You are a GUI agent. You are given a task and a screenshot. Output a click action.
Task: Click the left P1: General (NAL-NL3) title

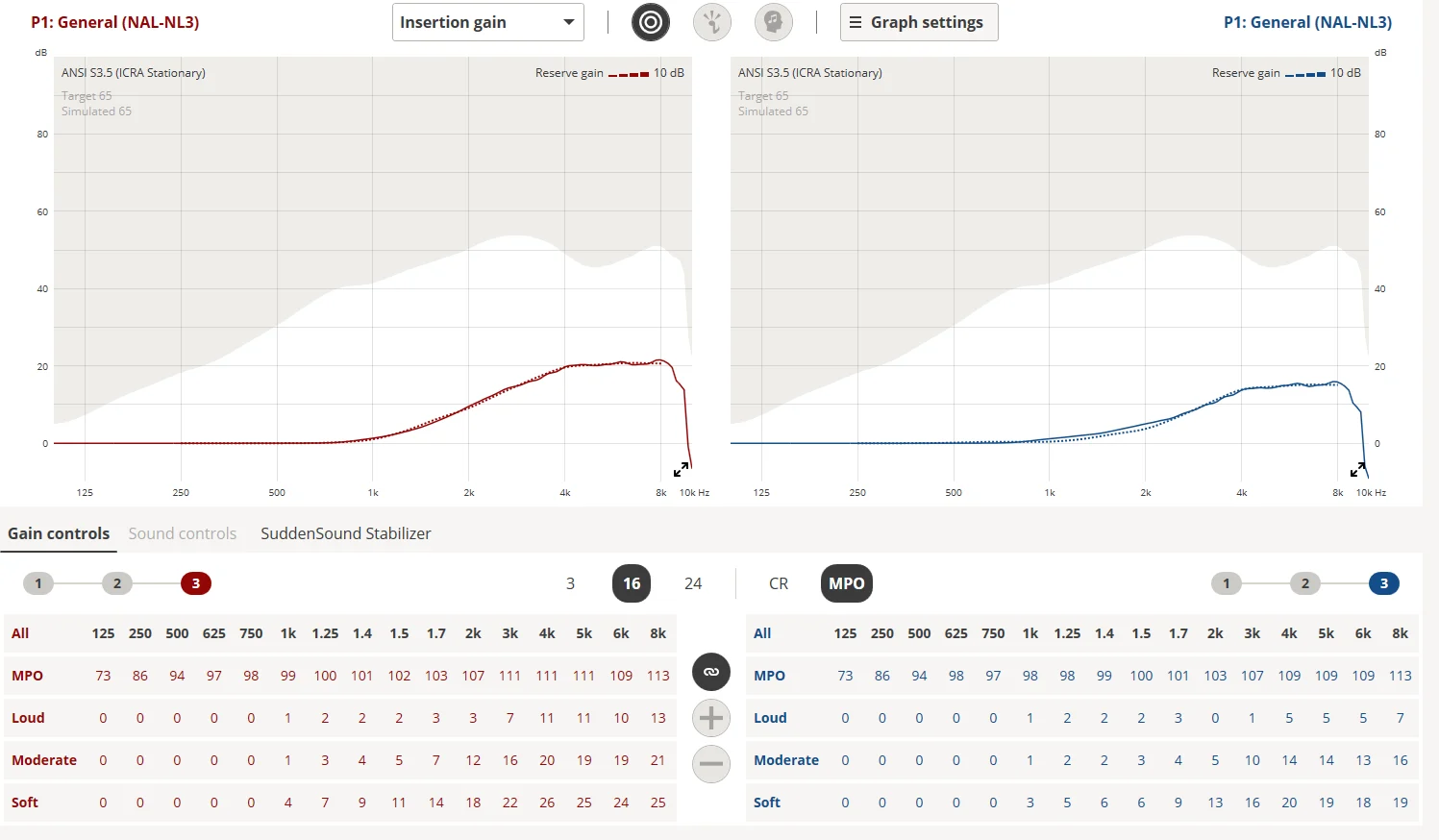click(115, 22)
